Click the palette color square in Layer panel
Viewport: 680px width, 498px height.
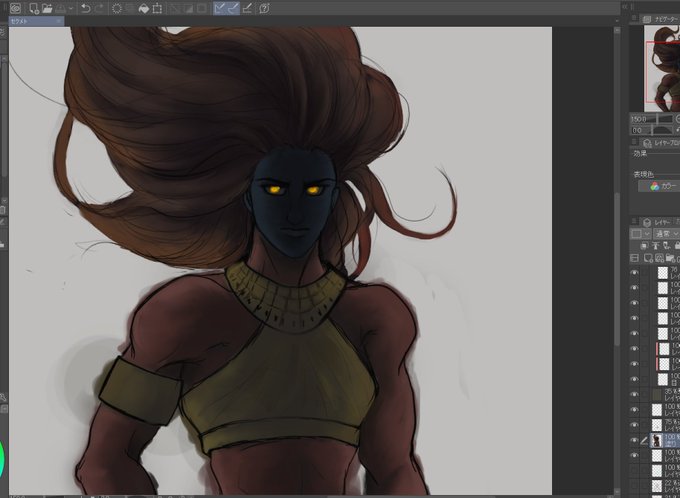pos(636,234)
